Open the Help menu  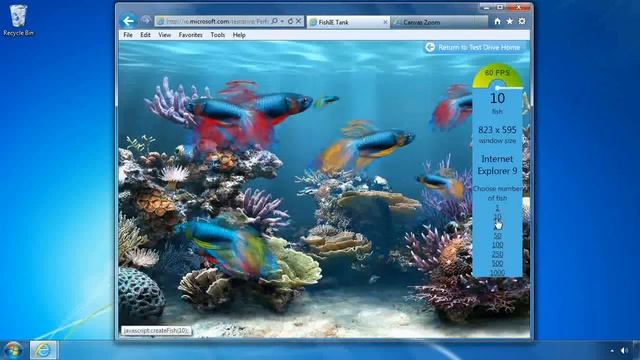pos(239,35)
